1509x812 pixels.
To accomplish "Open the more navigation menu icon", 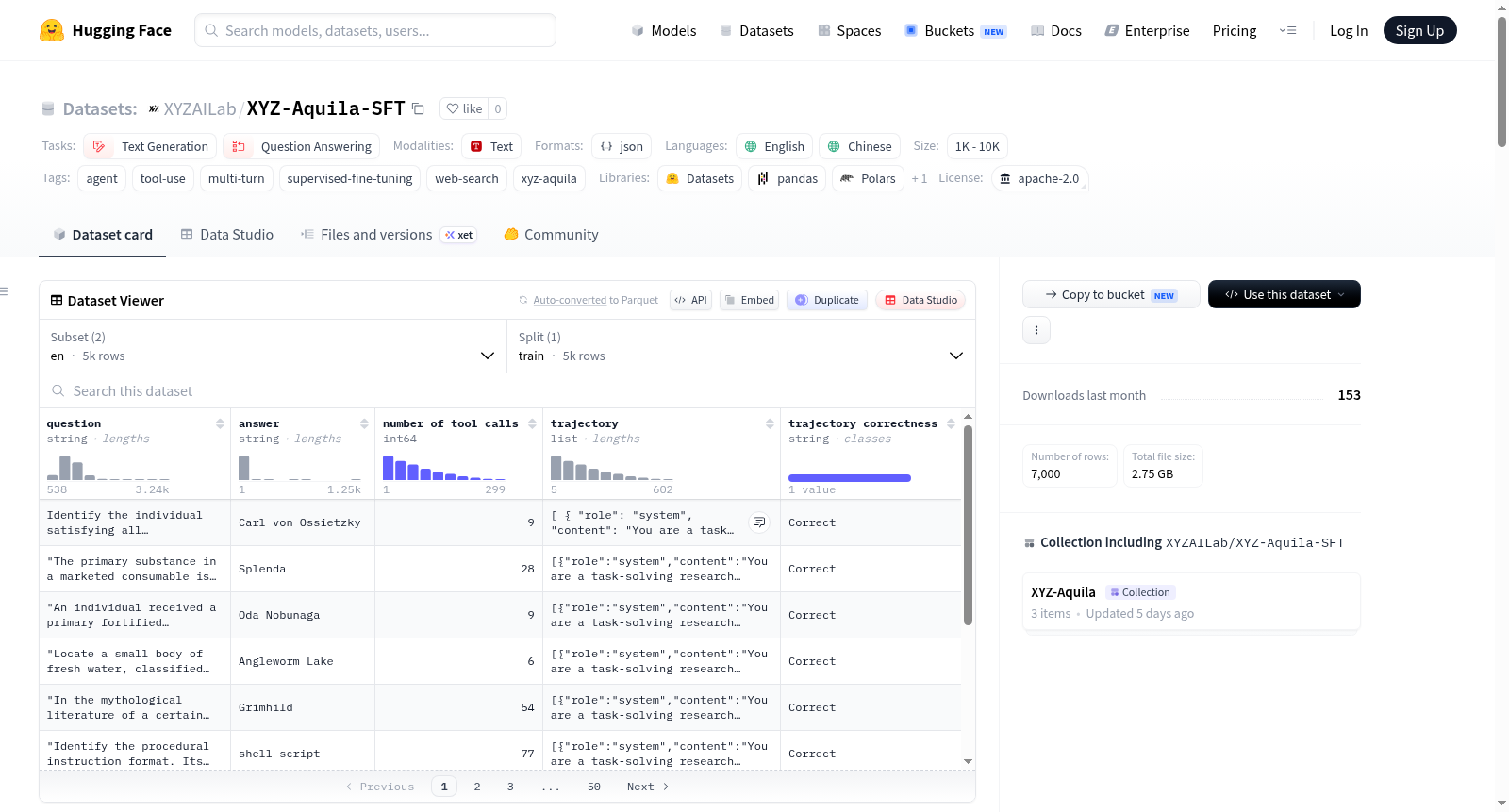I will click(x=1287, y=30).
